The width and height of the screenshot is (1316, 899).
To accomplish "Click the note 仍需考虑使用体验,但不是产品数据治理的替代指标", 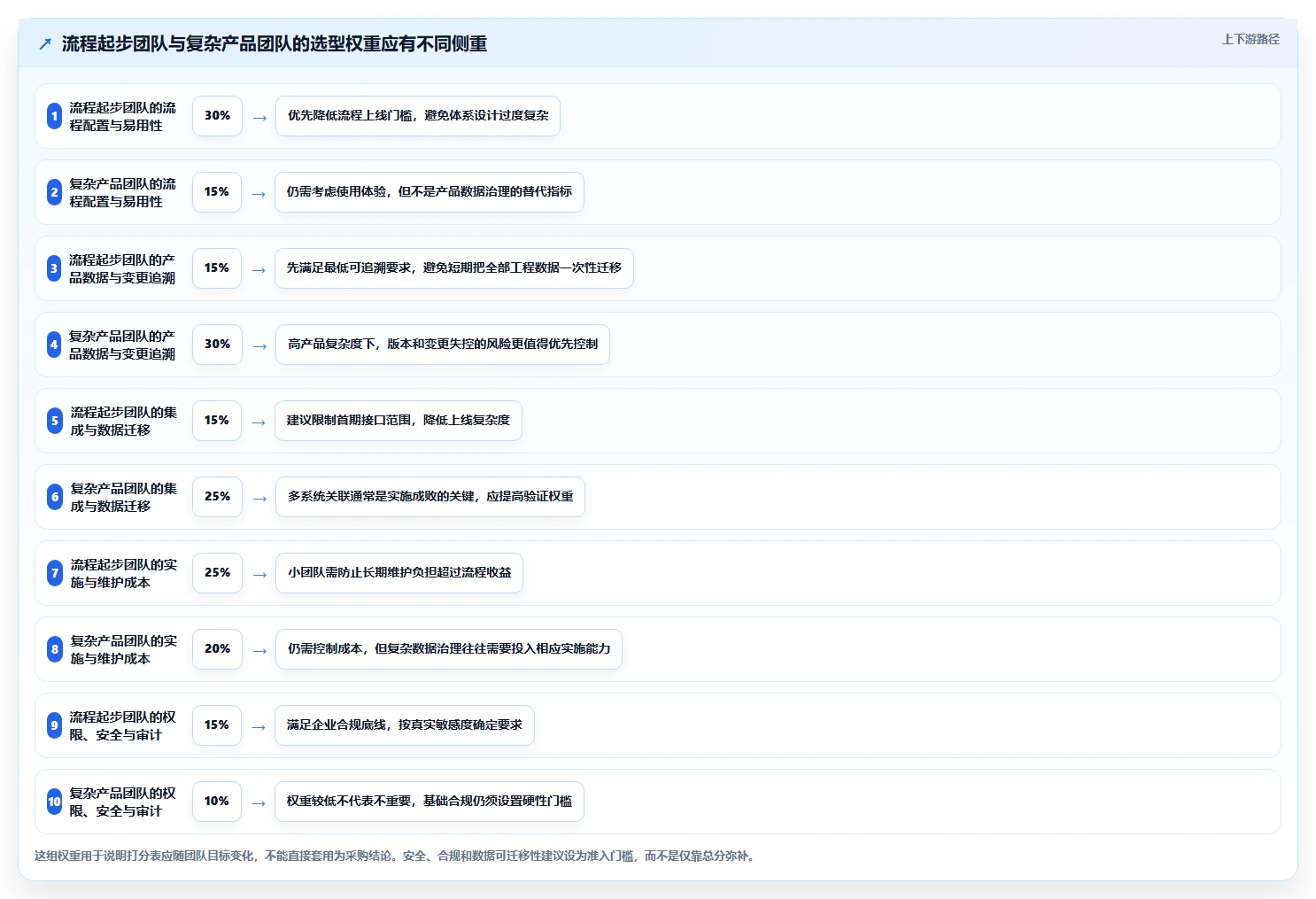I will point(430,192).
